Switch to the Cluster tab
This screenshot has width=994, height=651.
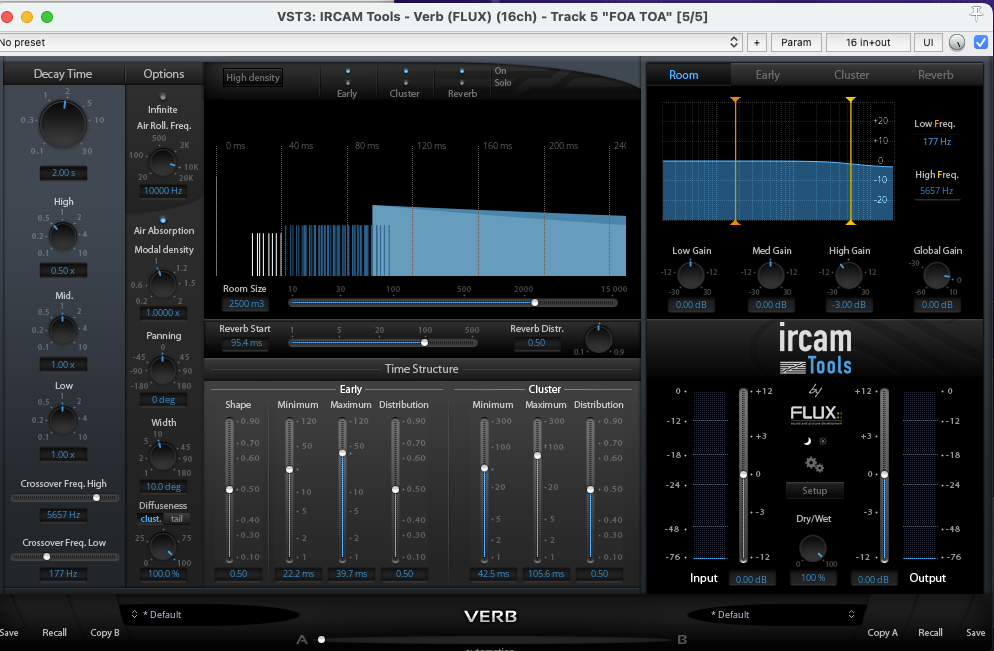pos(852,74)
